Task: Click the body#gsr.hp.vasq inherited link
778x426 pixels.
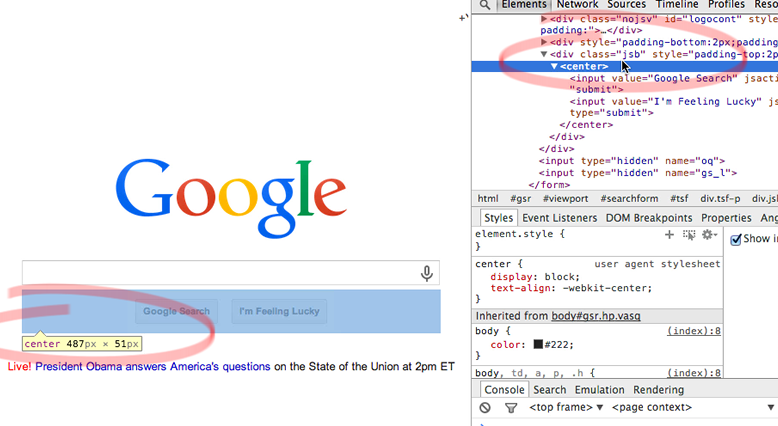Action: pos(596,316)
